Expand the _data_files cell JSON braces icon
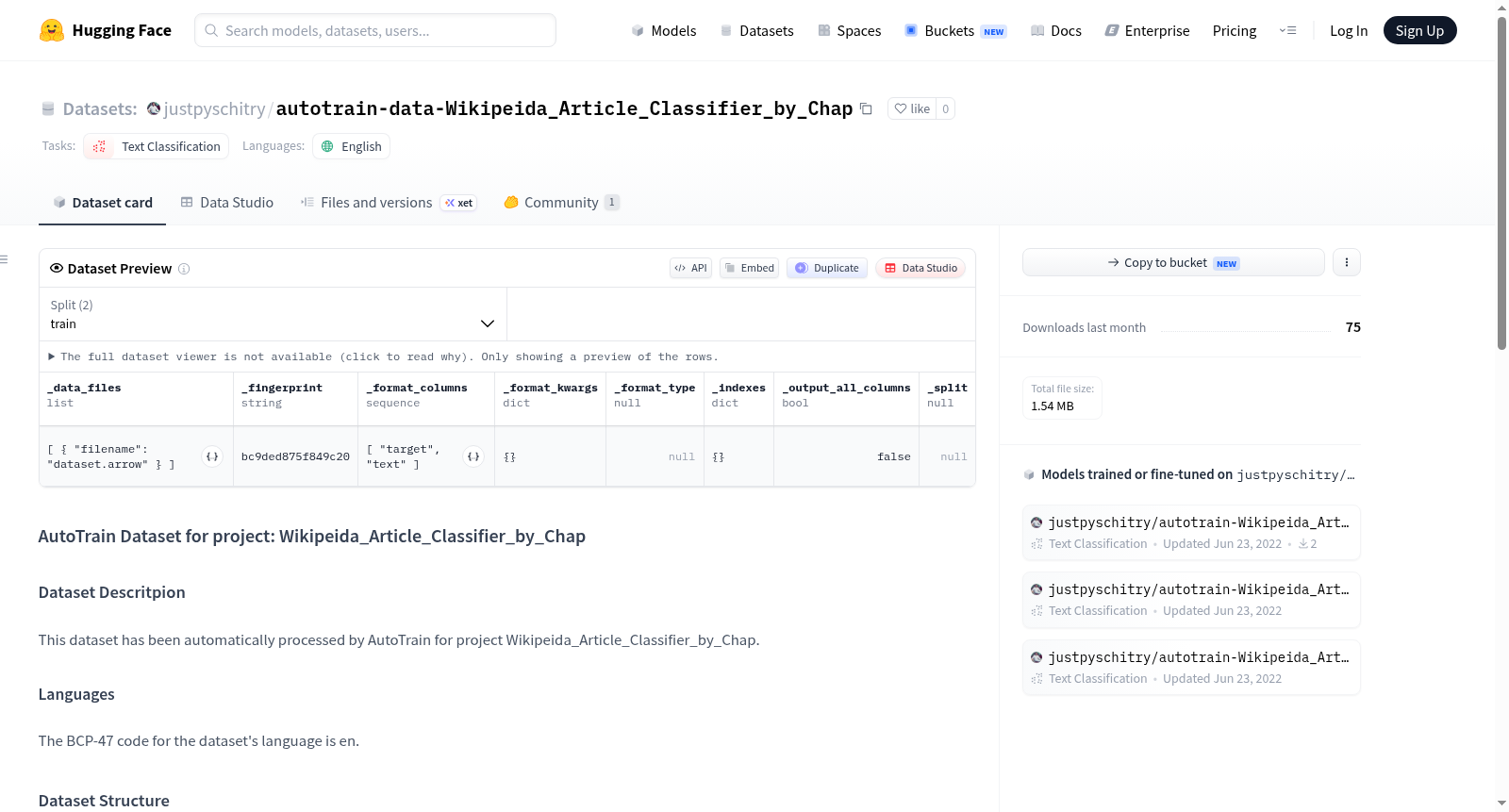 [x=212, y=456]
